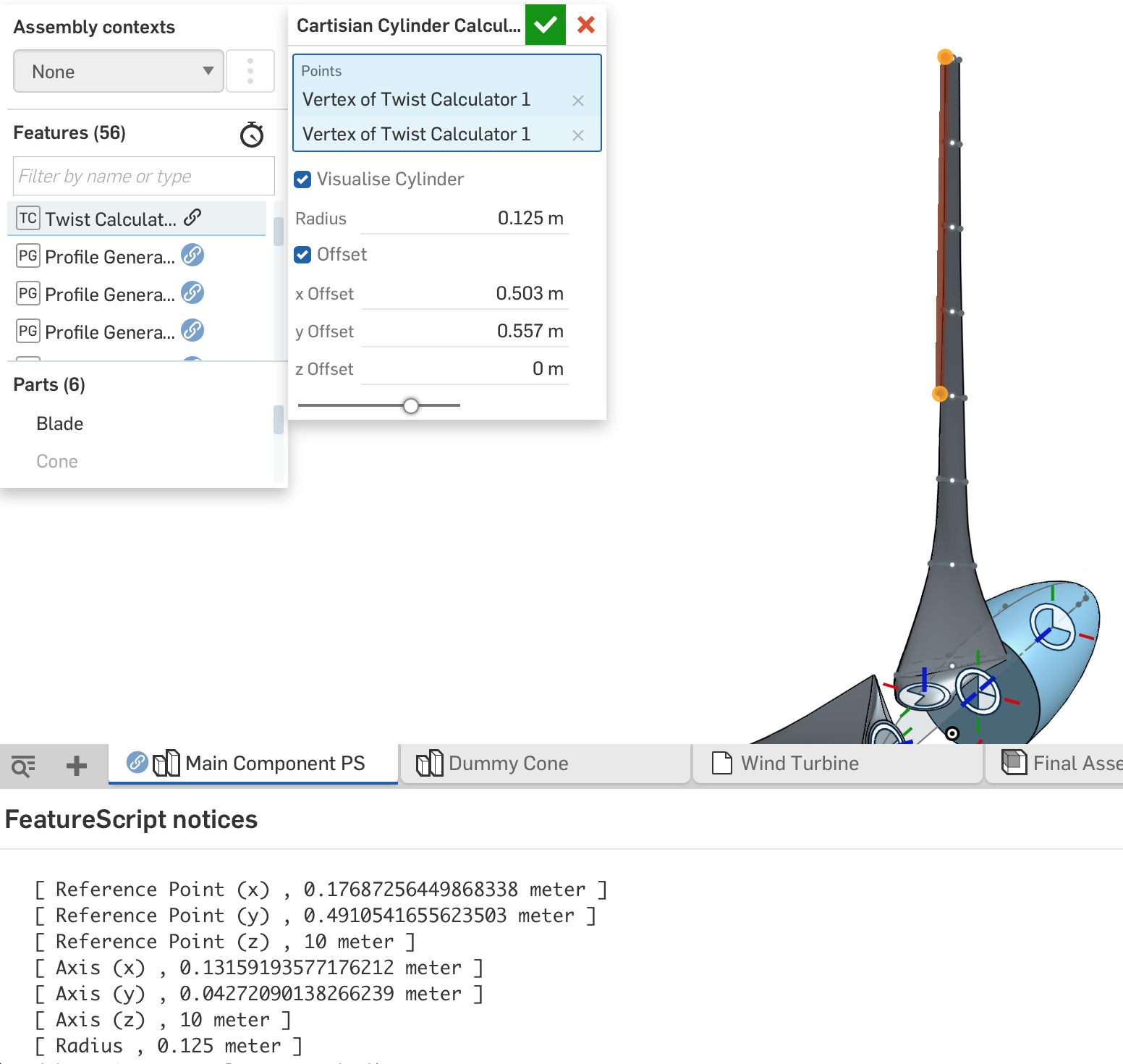The width and height of the screenshot is (1123, 1064).
Task: Click the Features list scrollbar thumb
Action: 278,231
